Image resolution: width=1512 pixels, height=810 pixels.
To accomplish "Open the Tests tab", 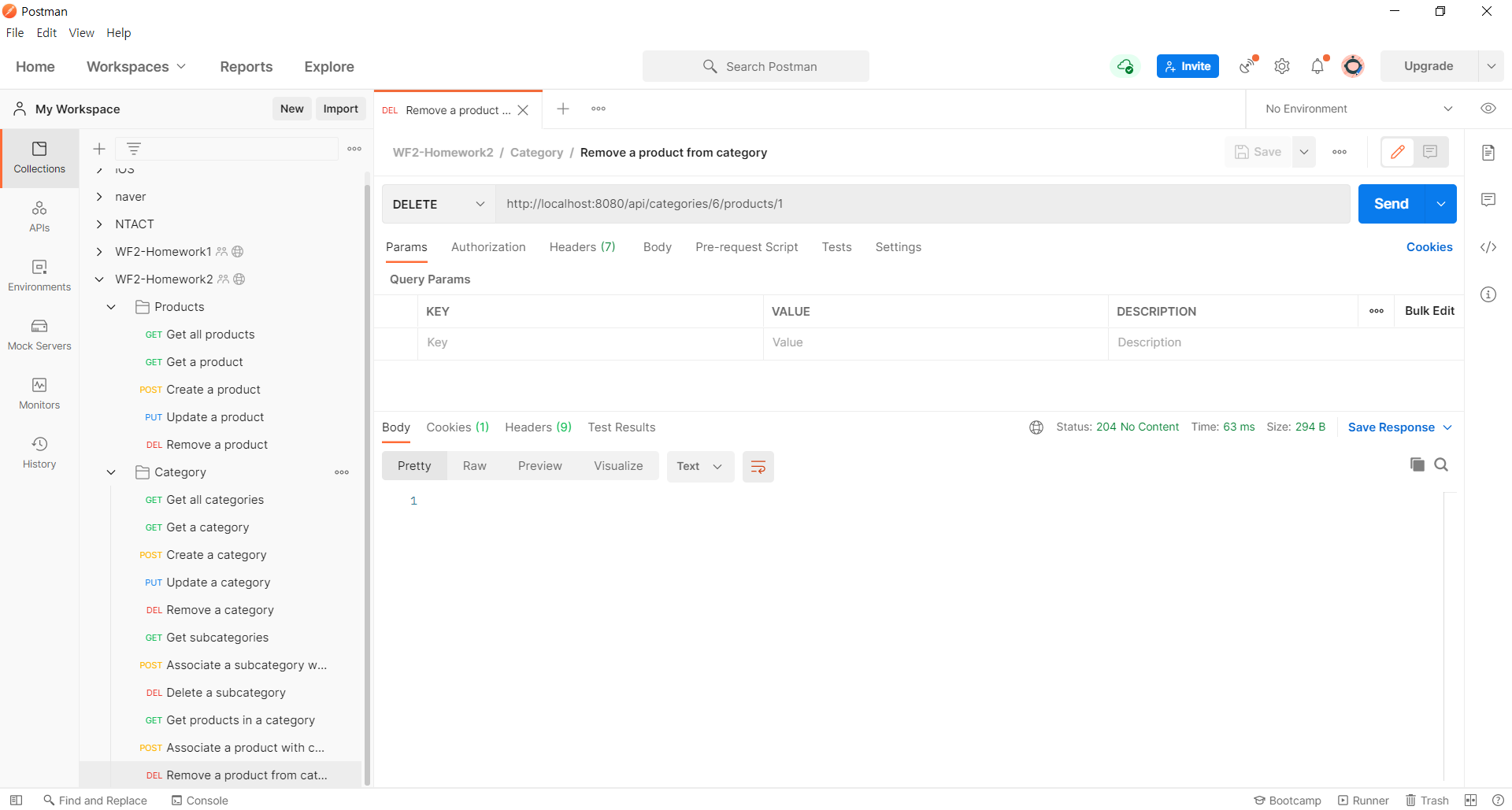I will click(x=836, y=247).
